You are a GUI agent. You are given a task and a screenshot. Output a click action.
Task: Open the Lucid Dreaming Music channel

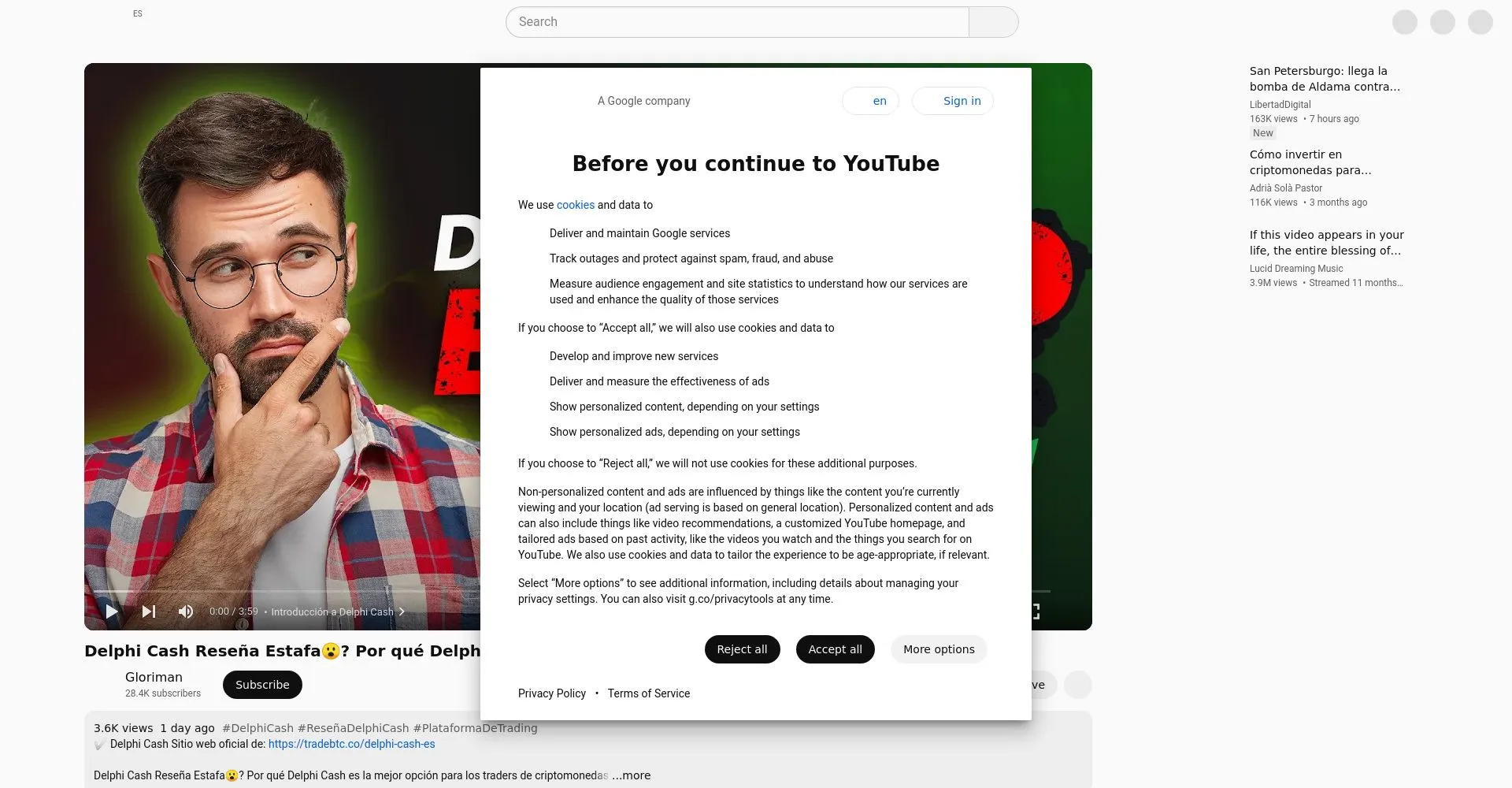click(x=1296, y=269)
